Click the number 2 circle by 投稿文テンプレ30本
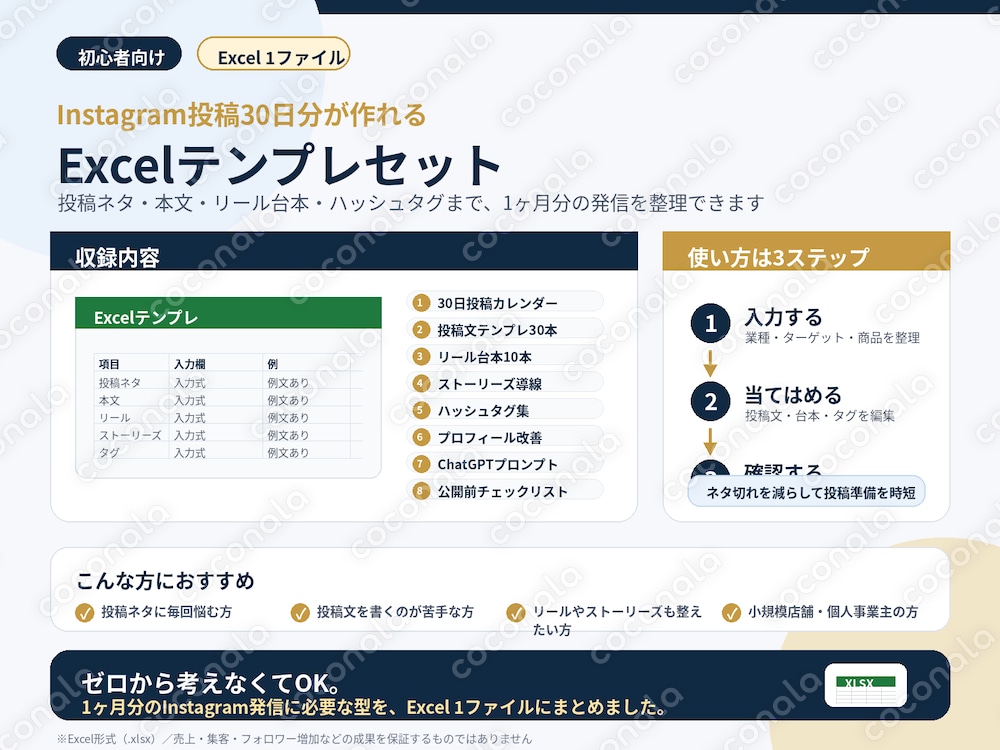Screen dimensions: 1000x750 coord(420,329)
